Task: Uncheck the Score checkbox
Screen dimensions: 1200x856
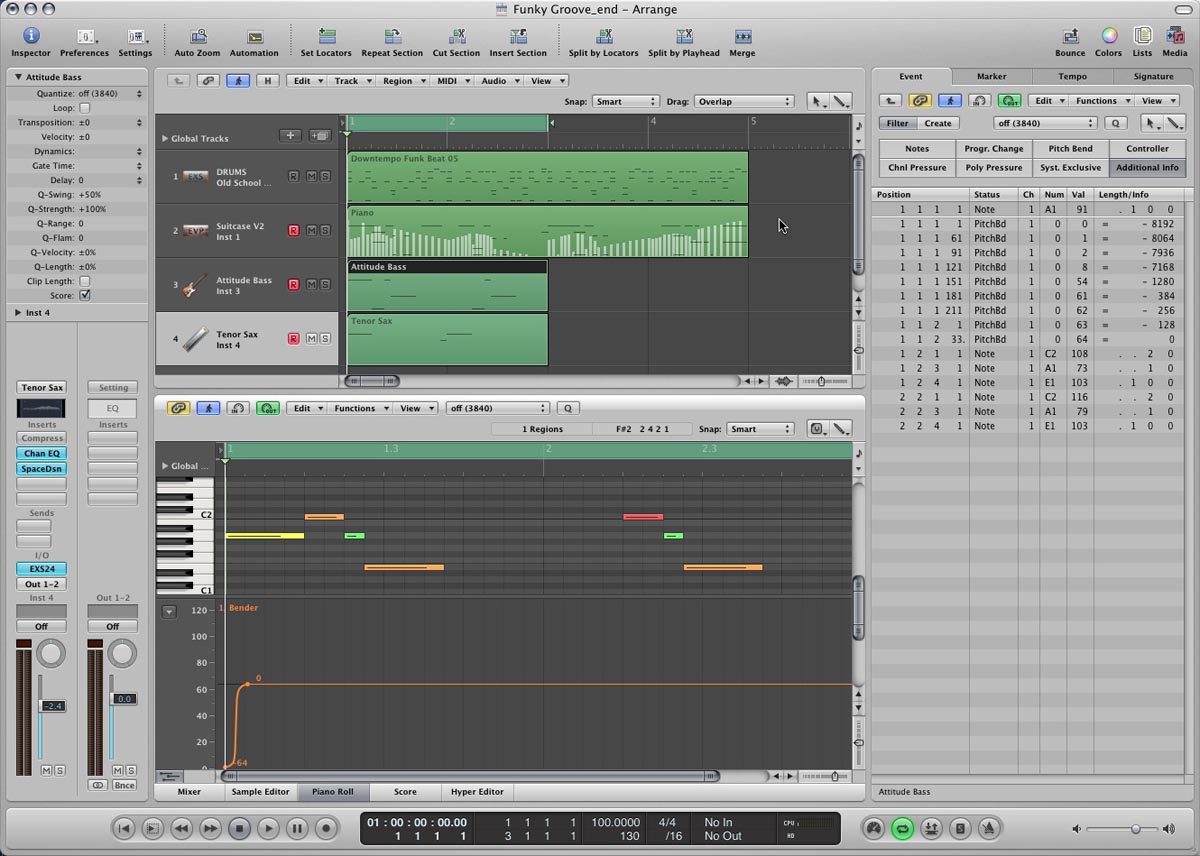Action: [x=84, y=295]
